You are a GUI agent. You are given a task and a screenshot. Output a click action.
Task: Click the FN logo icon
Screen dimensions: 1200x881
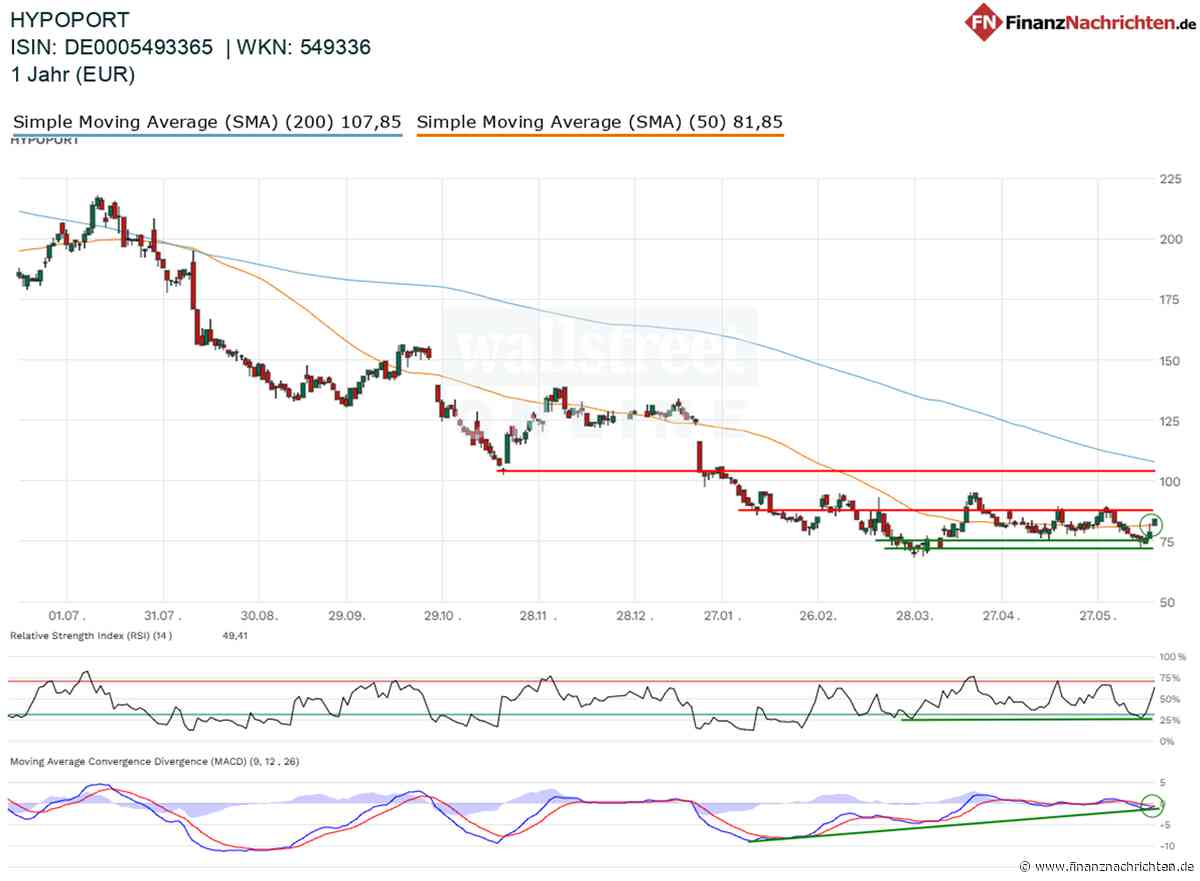click(x=983, y=21)
